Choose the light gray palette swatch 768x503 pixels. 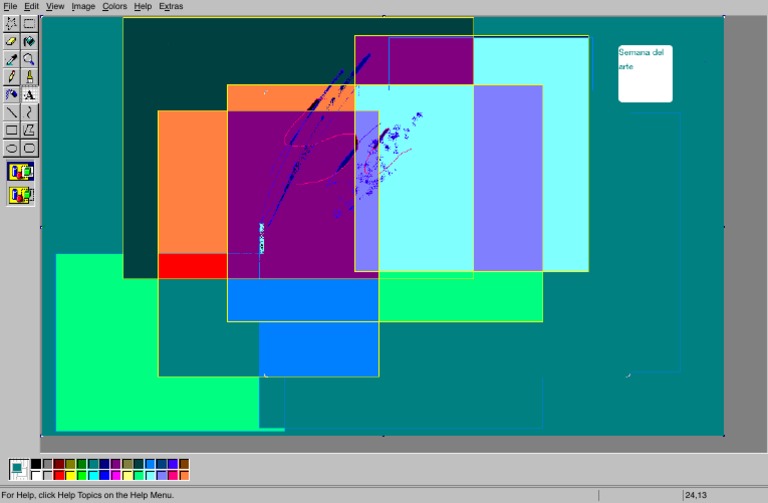(x=47, y=475)
